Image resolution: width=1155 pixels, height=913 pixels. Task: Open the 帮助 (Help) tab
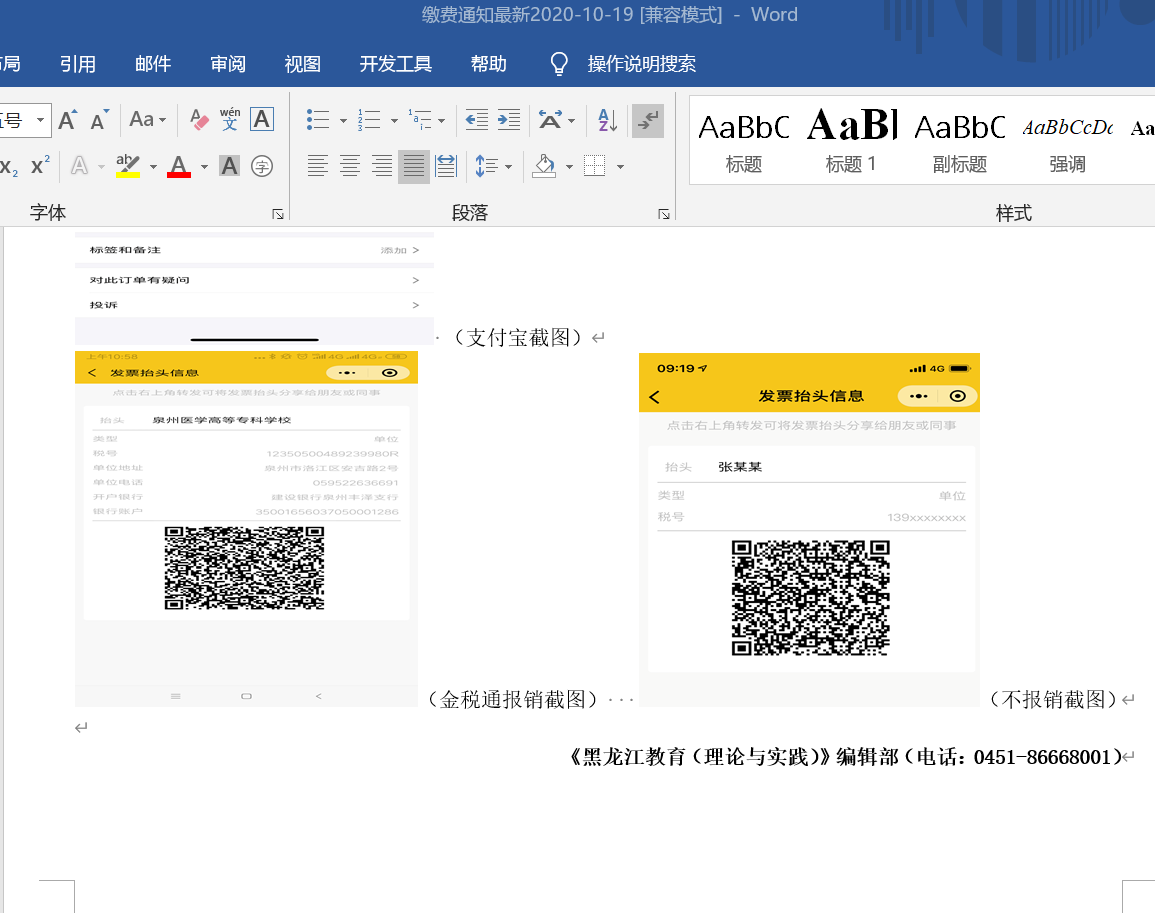pyautogui.click(x=489, y=64)
